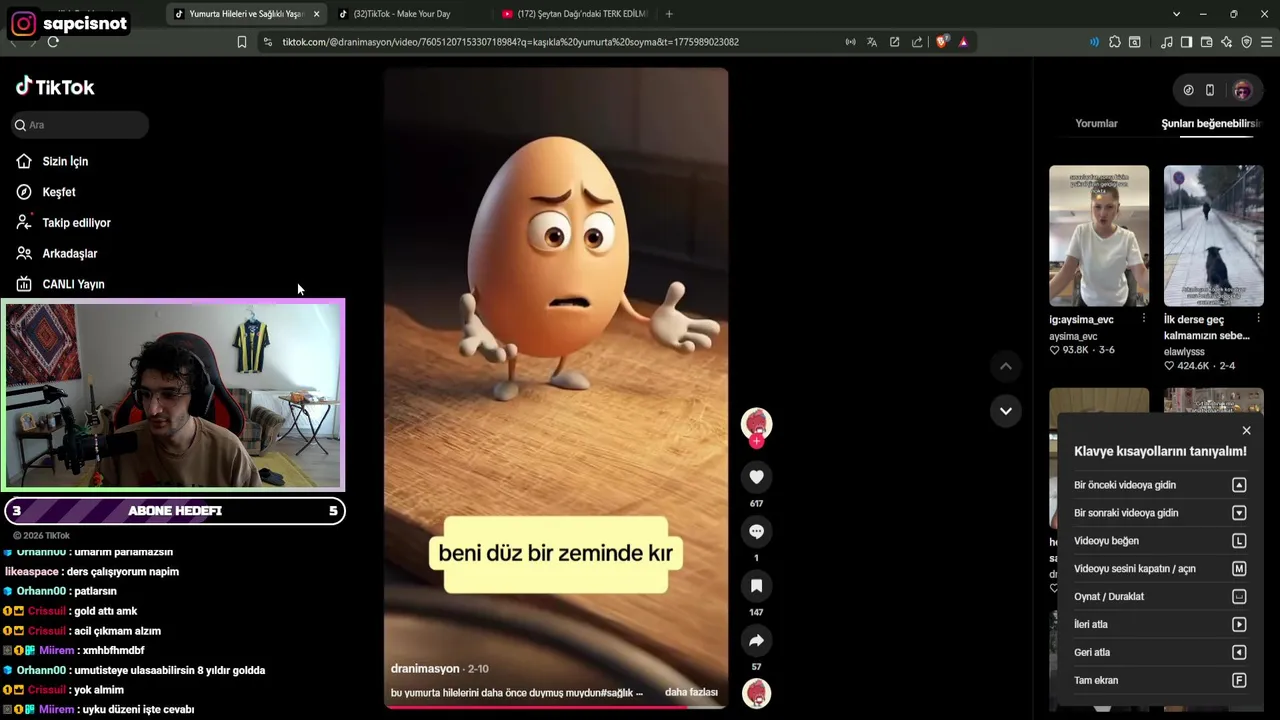Open video comments bubble icon
The image size is (1280, 720).
pos(756,532)
